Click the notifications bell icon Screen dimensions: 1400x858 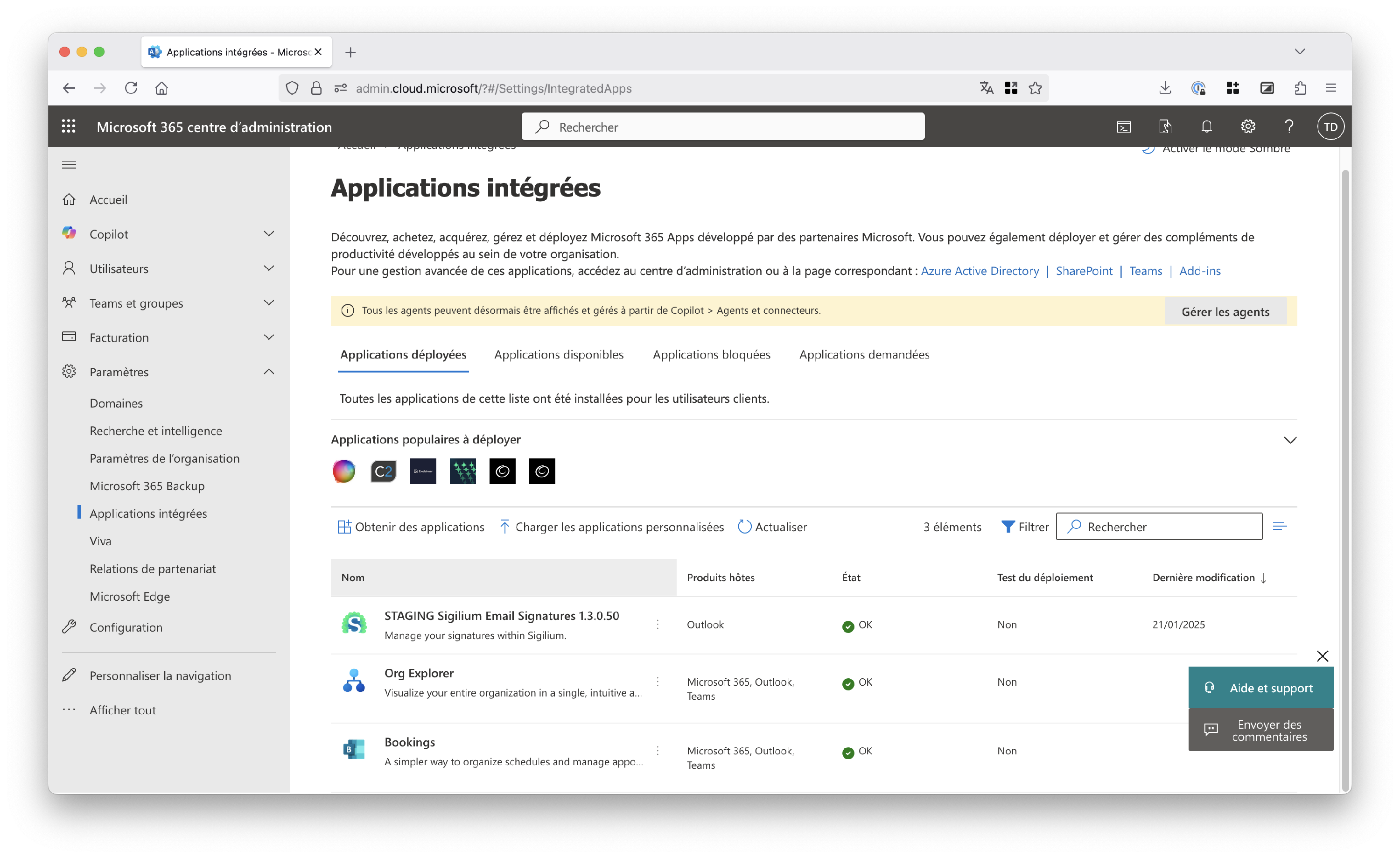[x=1206, y=127]
